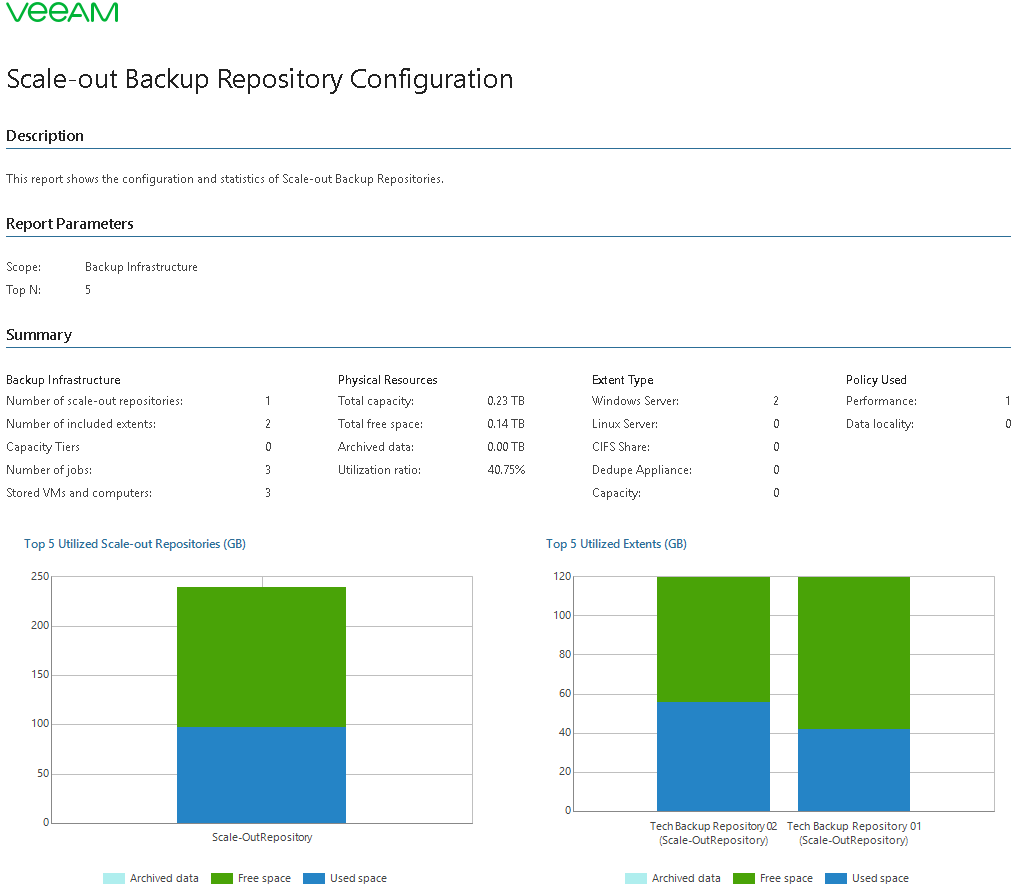Image resolution: width=1016 pixels, height=888 pixels.
Task: Click the '250' y-axis label on the Repositories chart
Action: tap(40, 576)
